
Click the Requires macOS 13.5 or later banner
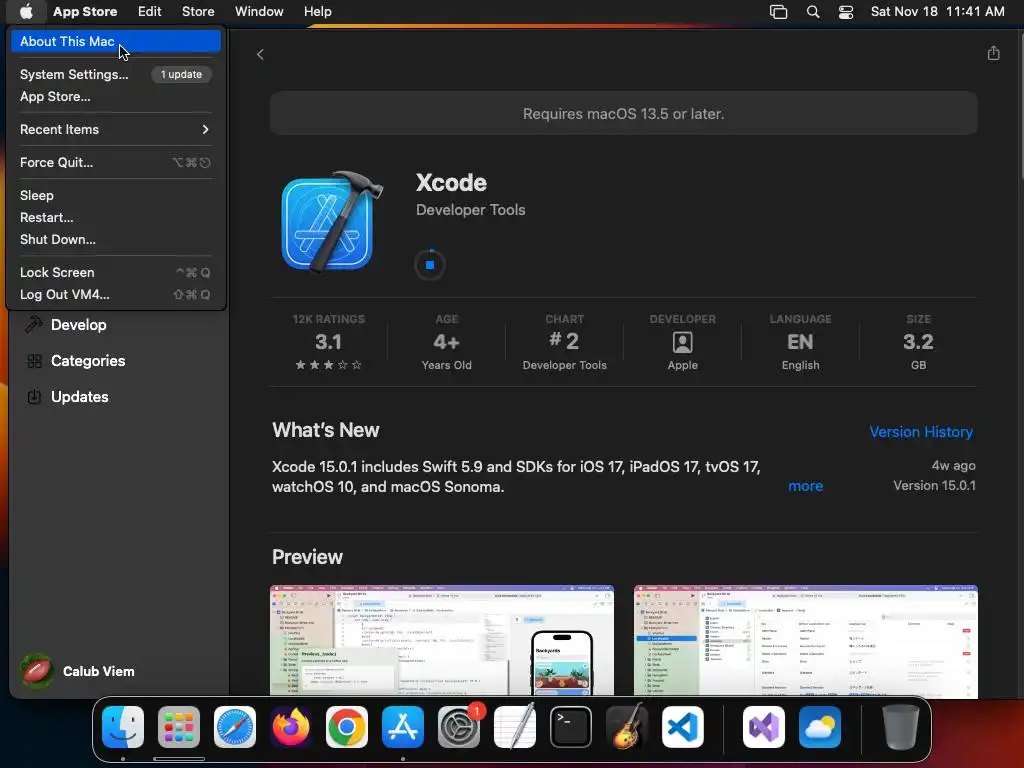coord(624,114)
